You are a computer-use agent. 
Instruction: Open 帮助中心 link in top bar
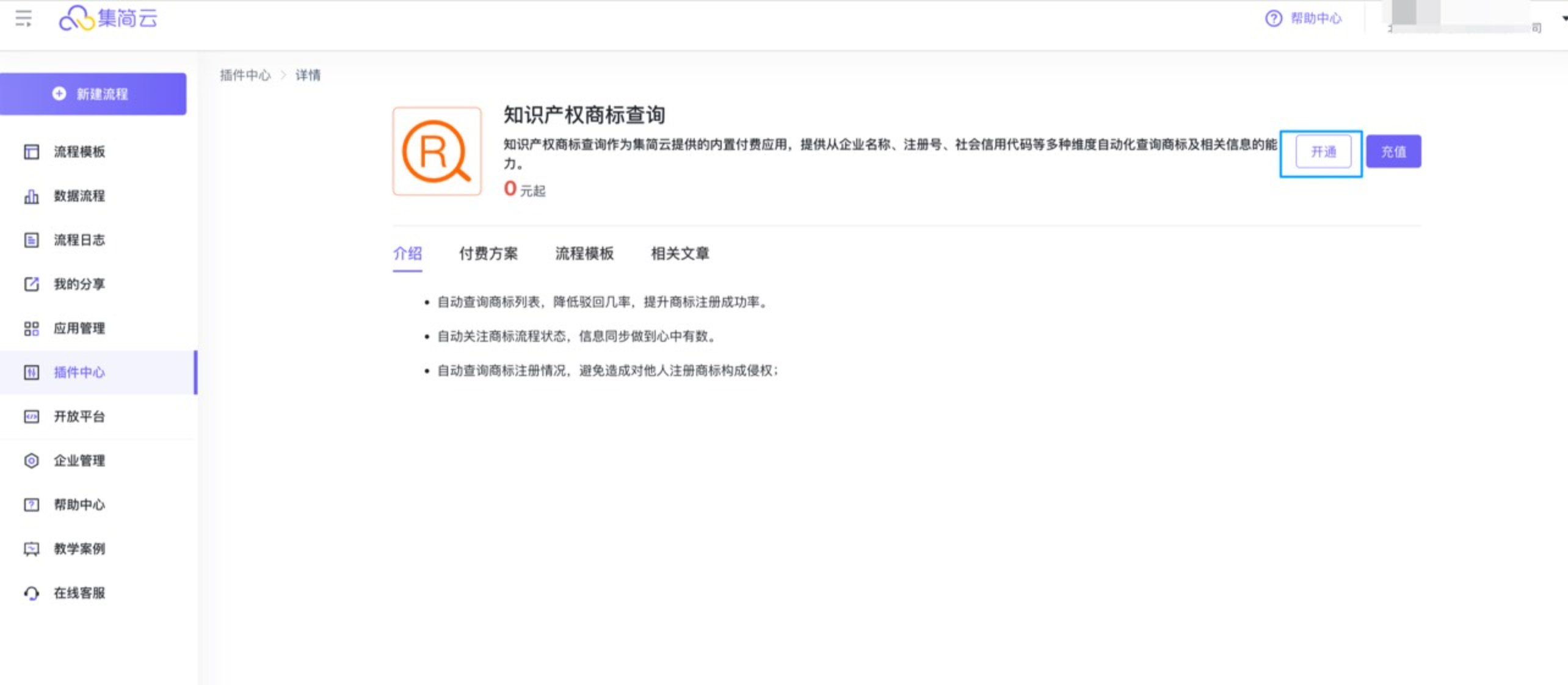point(1316,18)
